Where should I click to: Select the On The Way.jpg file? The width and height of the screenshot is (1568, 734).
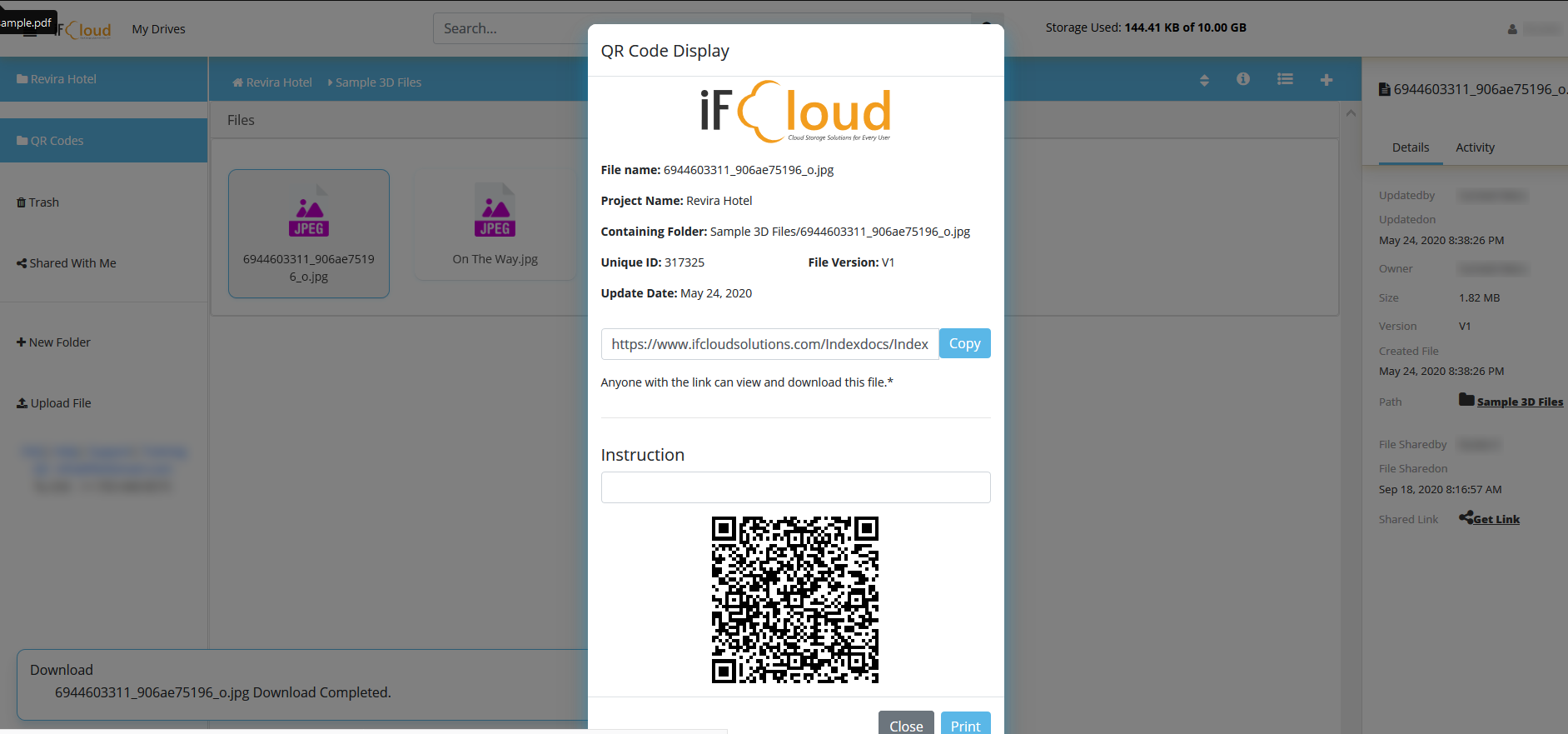tap(495, 225)
